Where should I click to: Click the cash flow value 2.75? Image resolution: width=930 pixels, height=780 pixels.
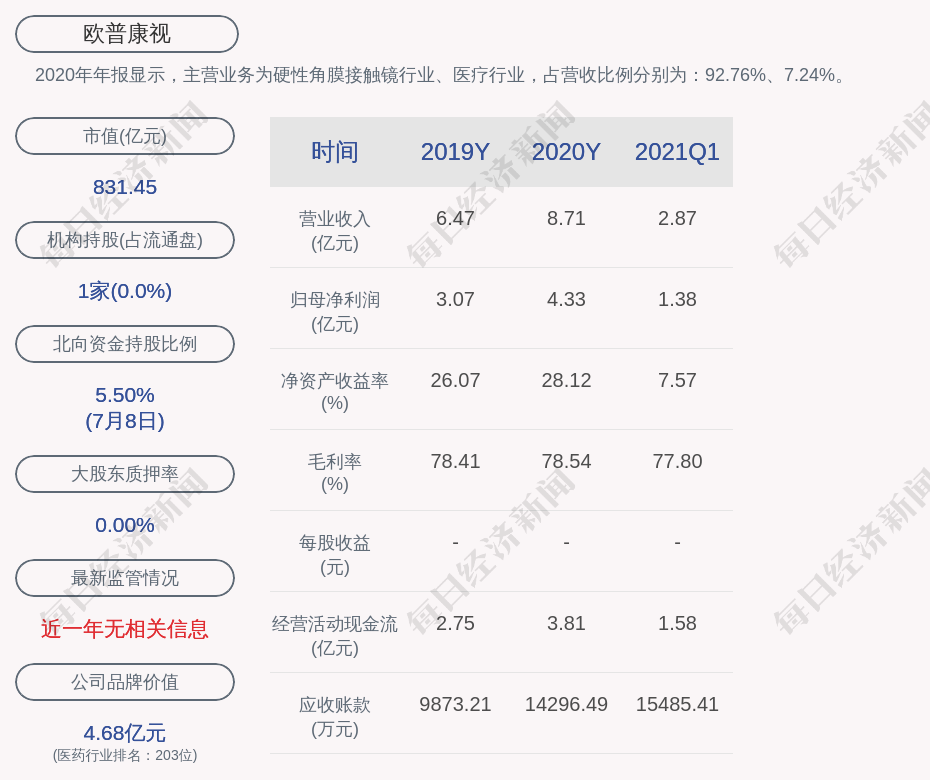coord(456,623)
